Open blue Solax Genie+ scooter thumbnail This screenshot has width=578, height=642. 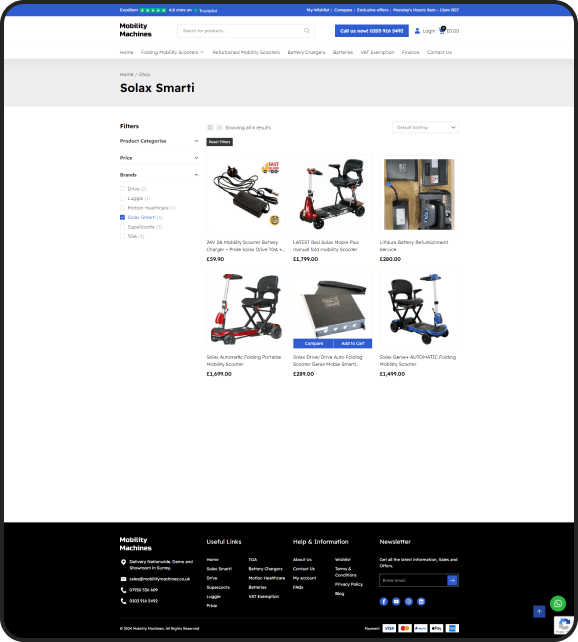(x=419, y=309)
